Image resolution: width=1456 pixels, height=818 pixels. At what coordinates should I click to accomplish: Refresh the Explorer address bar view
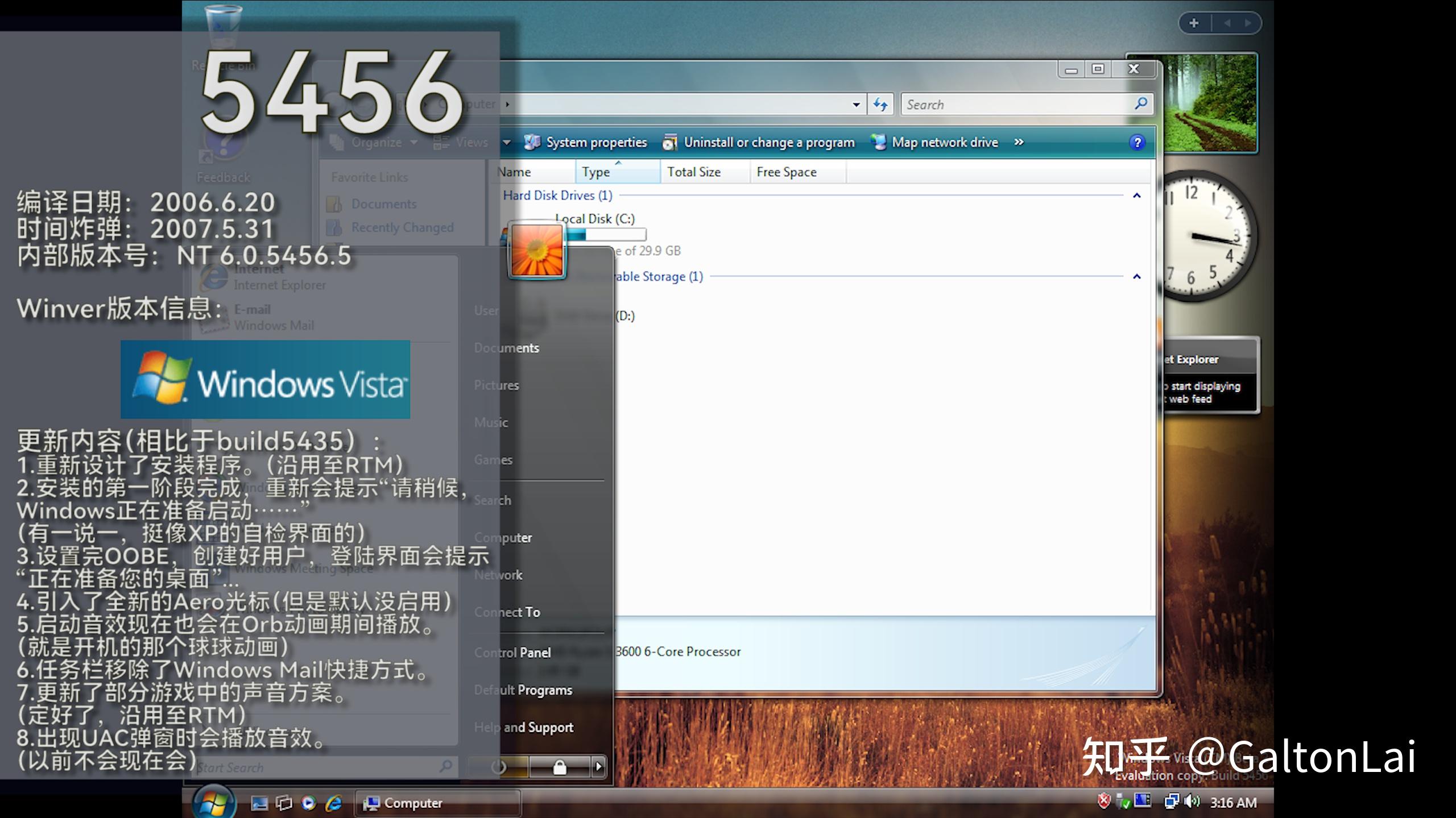click(880, 104)
